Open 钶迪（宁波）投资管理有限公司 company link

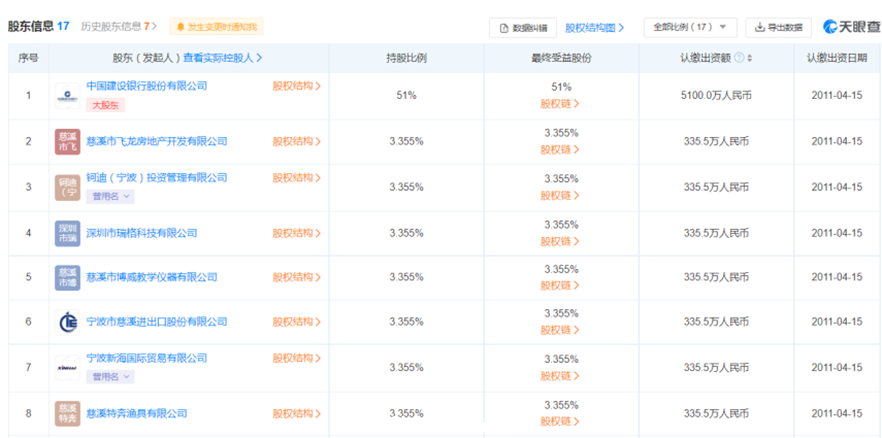click(157, 178)
